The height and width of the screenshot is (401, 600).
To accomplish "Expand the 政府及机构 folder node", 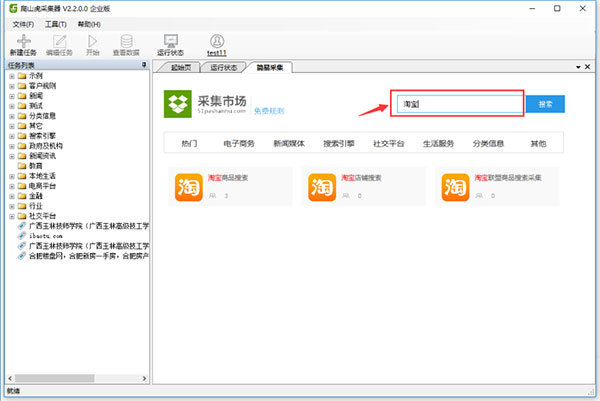I will 12,146.
